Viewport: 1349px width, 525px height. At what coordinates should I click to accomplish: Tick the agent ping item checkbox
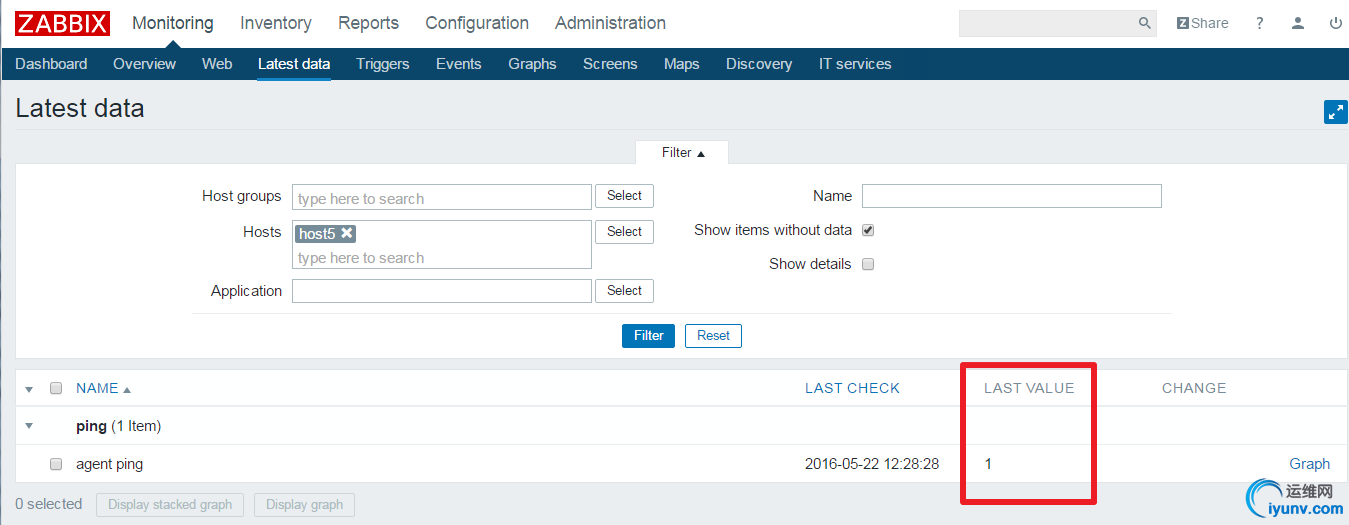56,464
